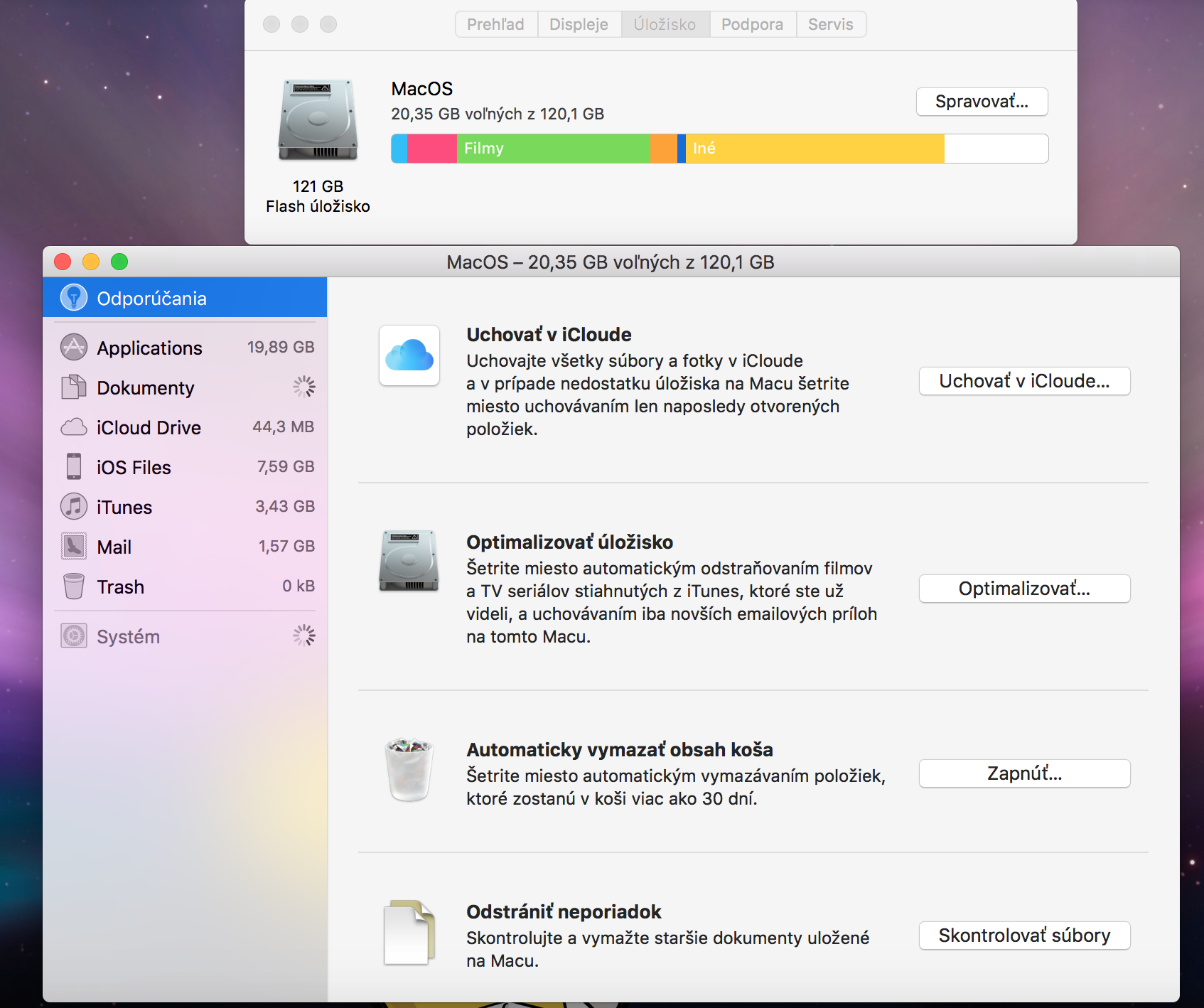Click the 3,43 GB iTunes size

285,506
